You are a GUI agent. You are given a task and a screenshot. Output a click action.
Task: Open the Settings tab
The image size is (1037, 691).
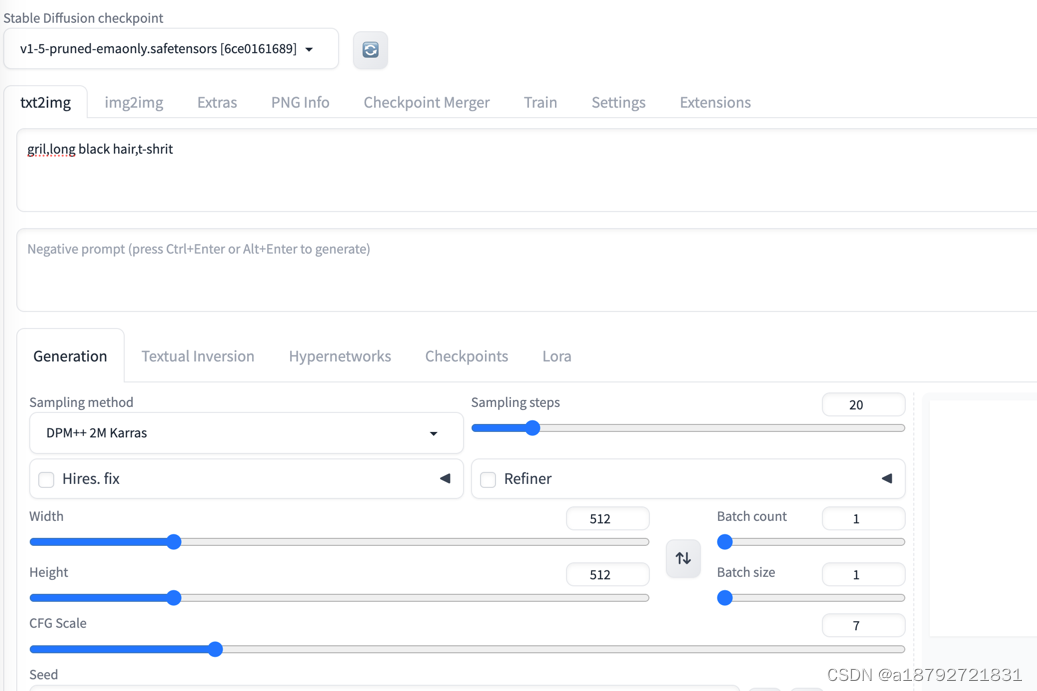tap(618, 102)
